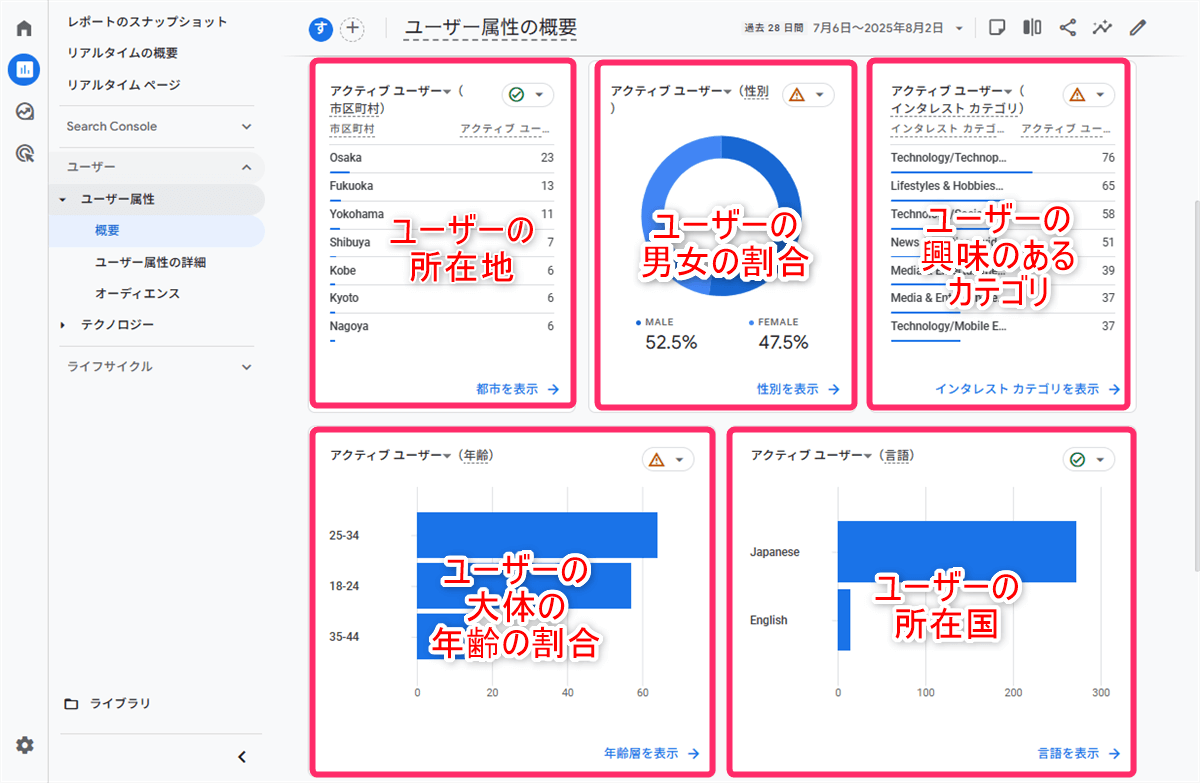Click 年齢層を表示 link
Image resolution: width=1200 pixels, height=783 pixels.
click(651, 754)
